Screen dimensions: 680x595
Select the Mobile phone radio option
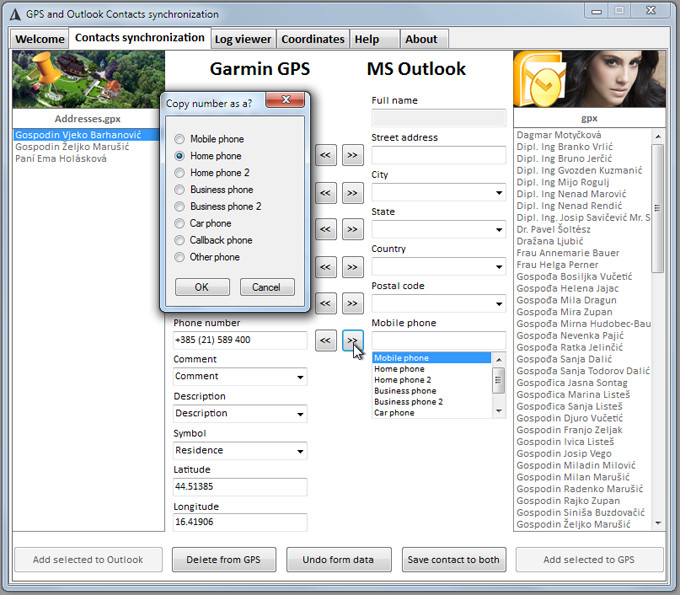[x=179, y=139]
